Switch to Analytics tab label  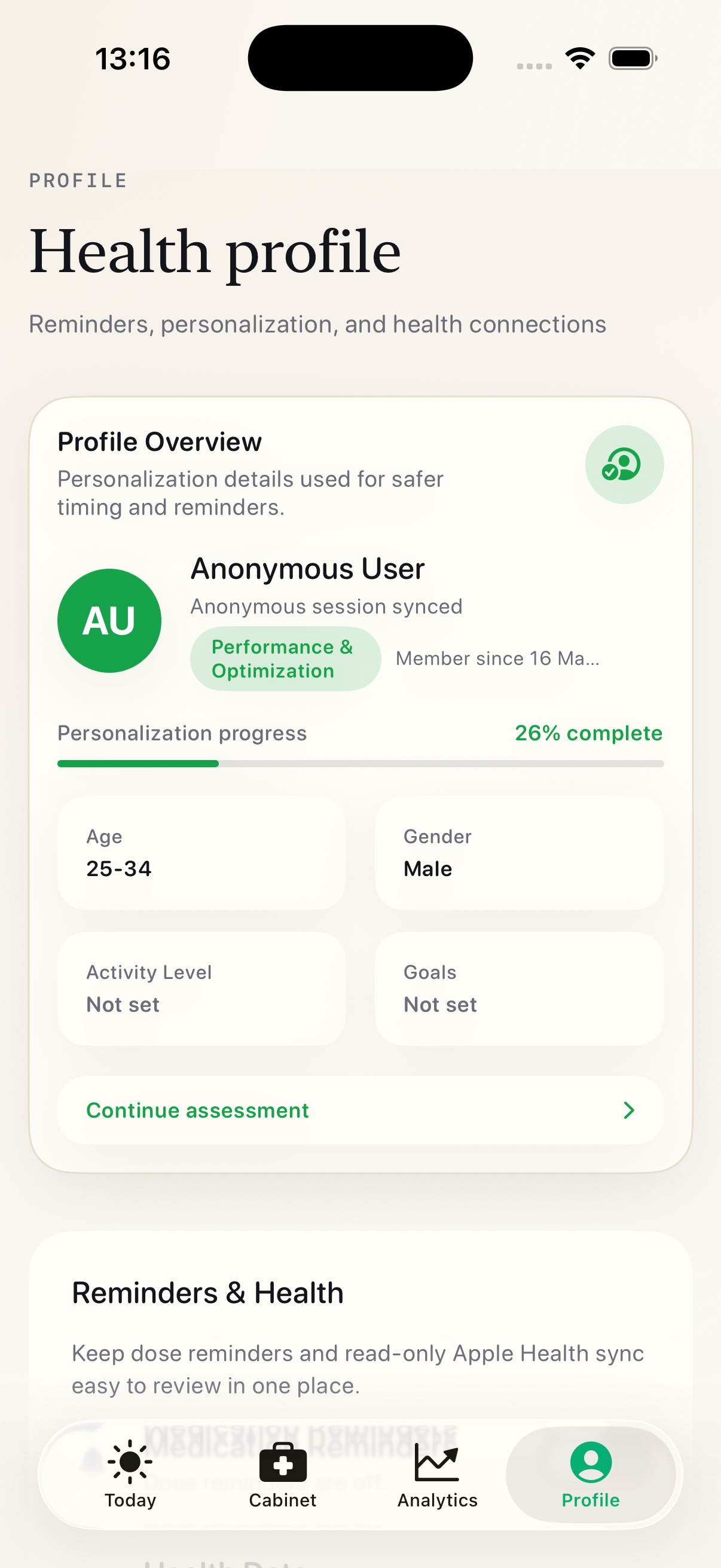(438, 1500)
